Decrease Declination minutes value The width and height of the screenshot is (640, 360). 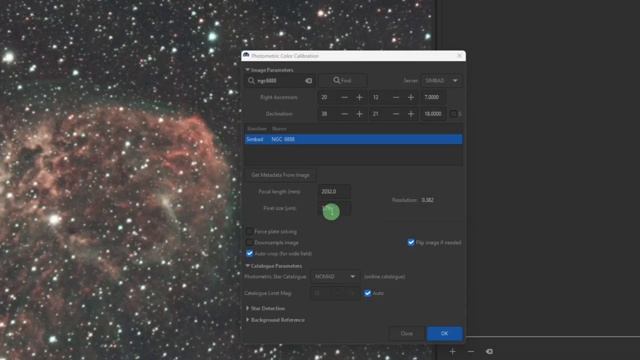[x=396, y=114]
